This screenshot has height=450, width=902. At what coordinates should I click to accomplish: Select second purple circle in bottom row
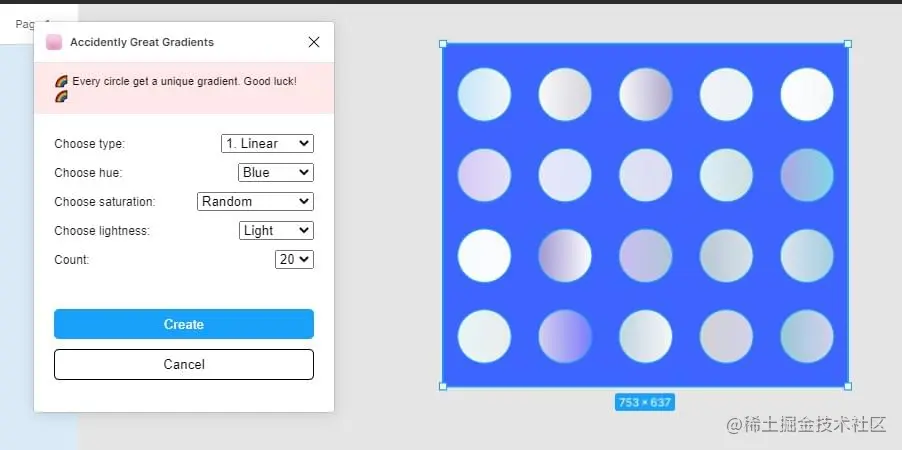pos(565,336)
